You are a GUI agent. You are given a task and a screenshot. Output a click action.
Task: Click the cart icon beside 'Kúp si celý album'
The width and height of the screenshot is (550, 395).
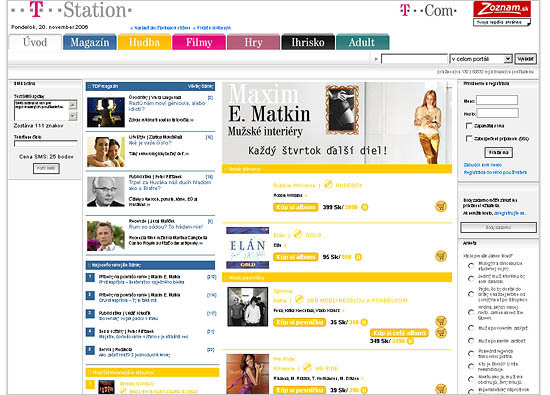(441, 333)
